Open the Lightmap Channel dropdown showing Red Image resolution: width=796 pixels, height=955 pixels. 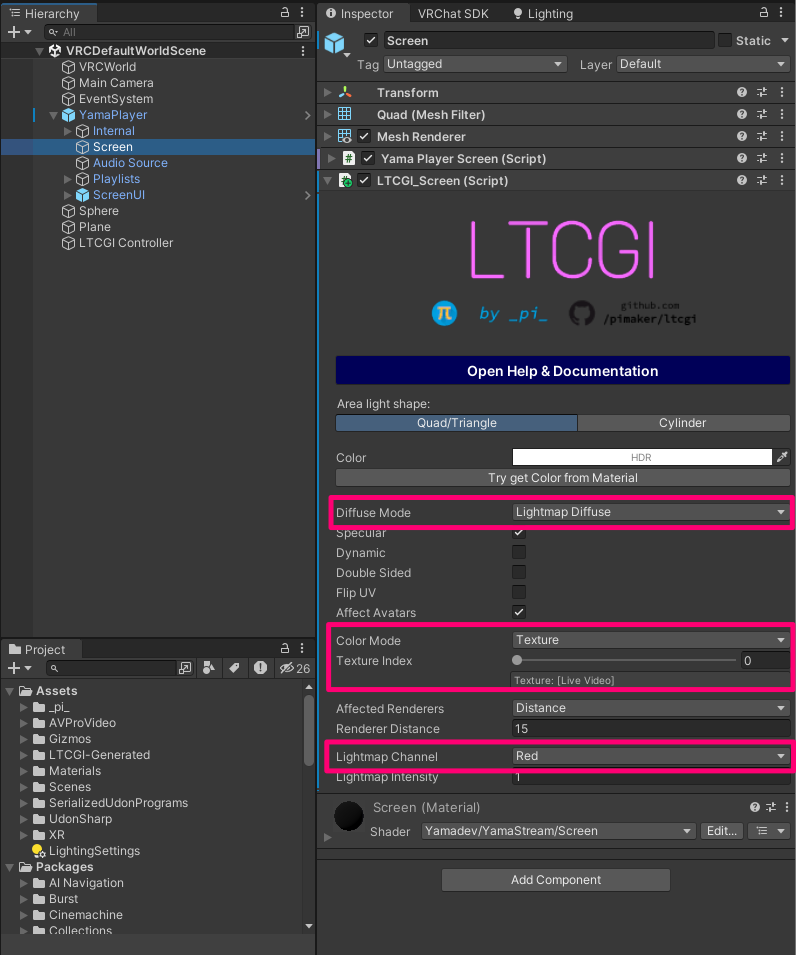coord(650,756)
